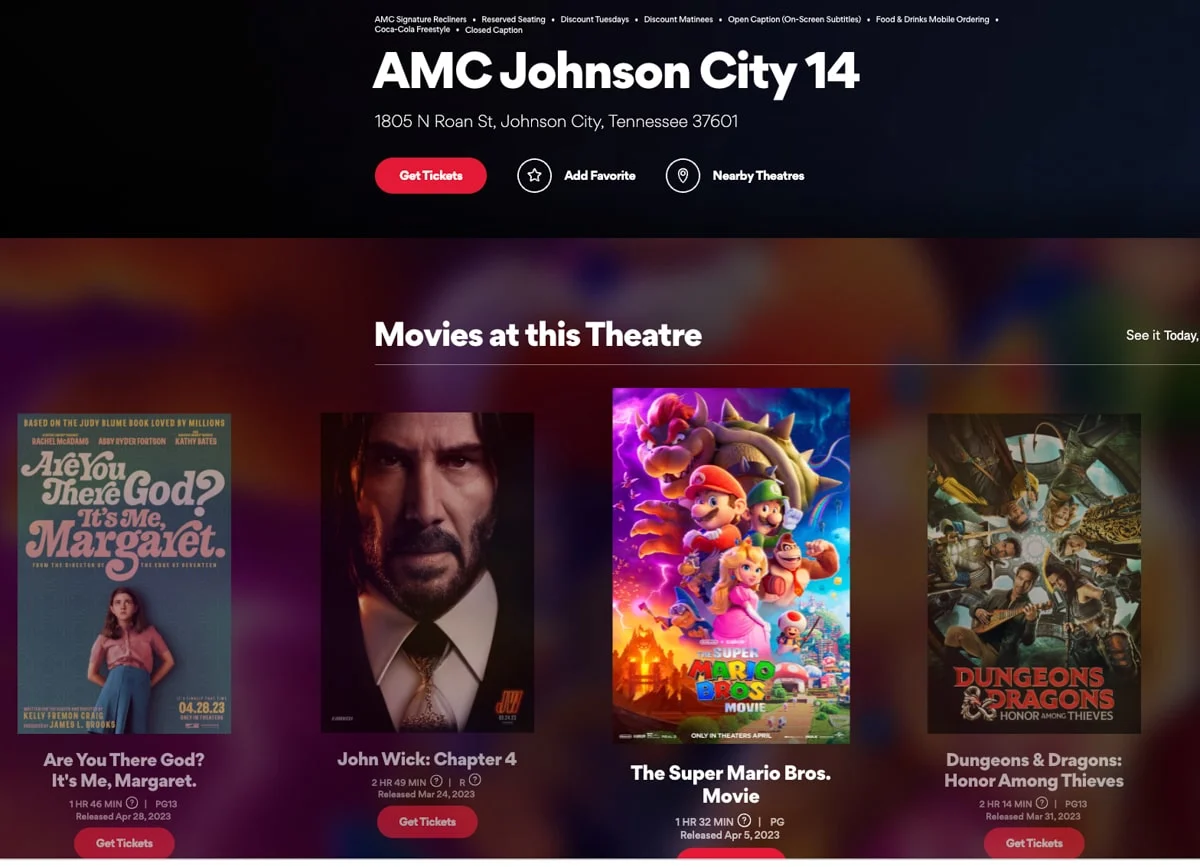Open The Super Mario Bros. Movie title link
This screenshot has height=867, width=1200.
(731, 785)
